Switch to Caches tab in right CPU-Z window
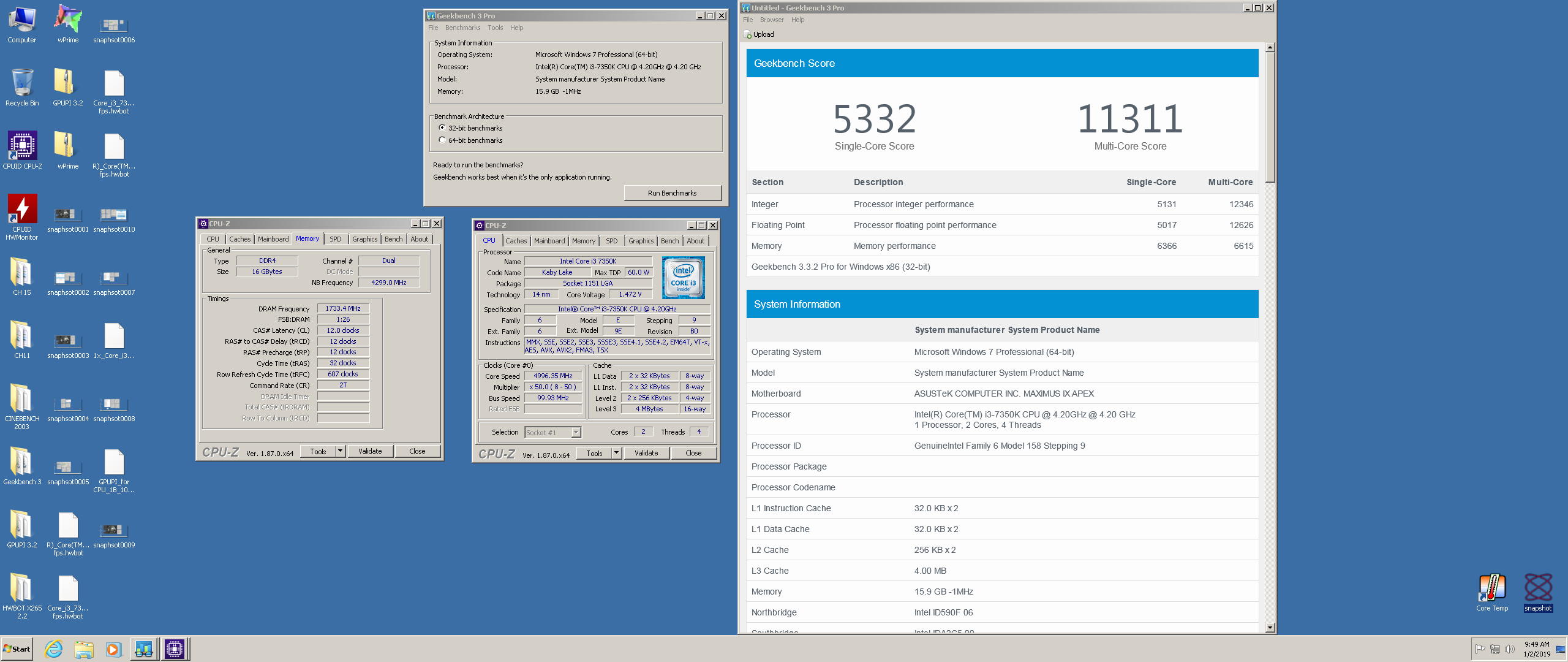 pos(516,242)
